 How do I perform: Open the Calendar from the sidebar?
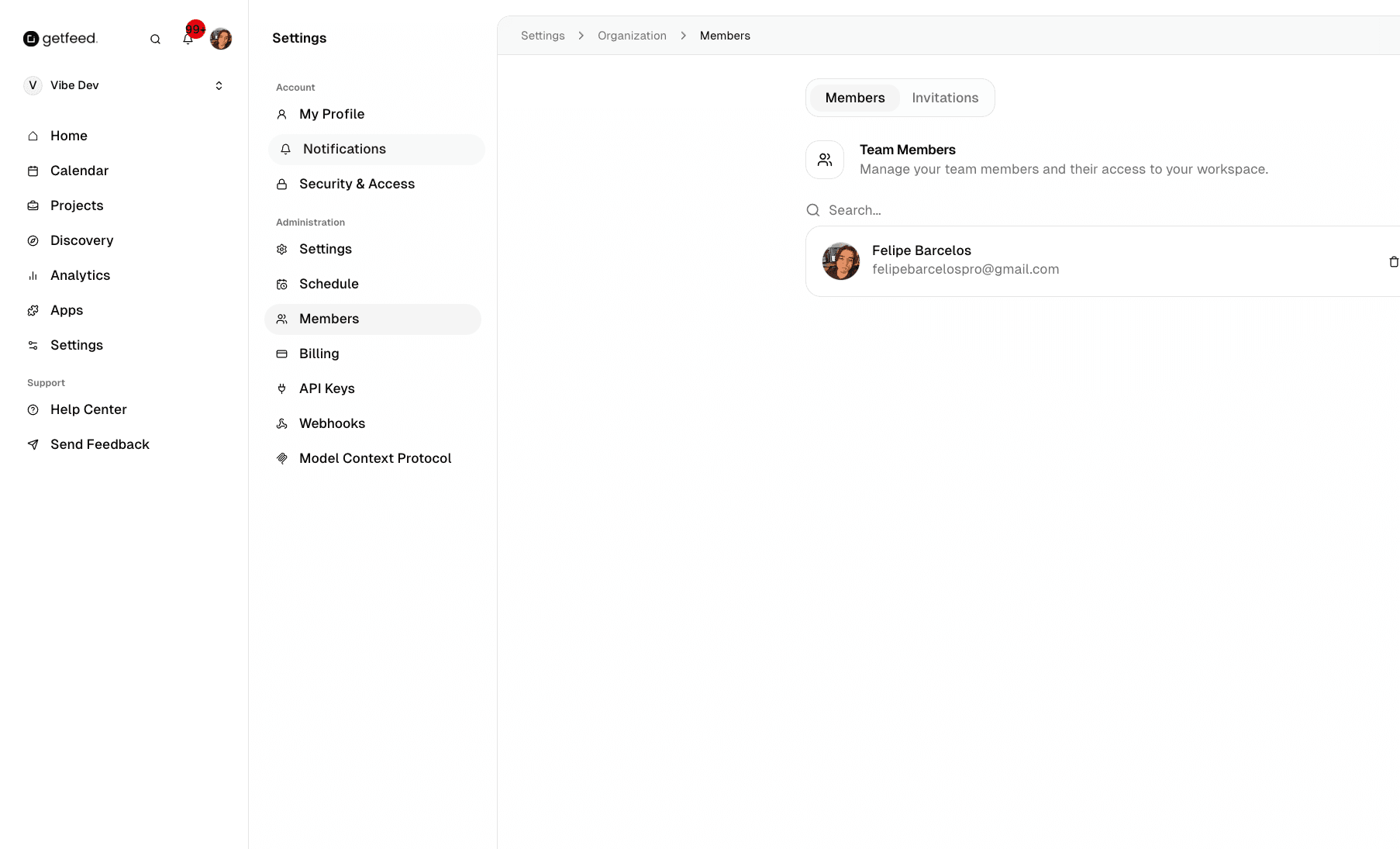79,171
